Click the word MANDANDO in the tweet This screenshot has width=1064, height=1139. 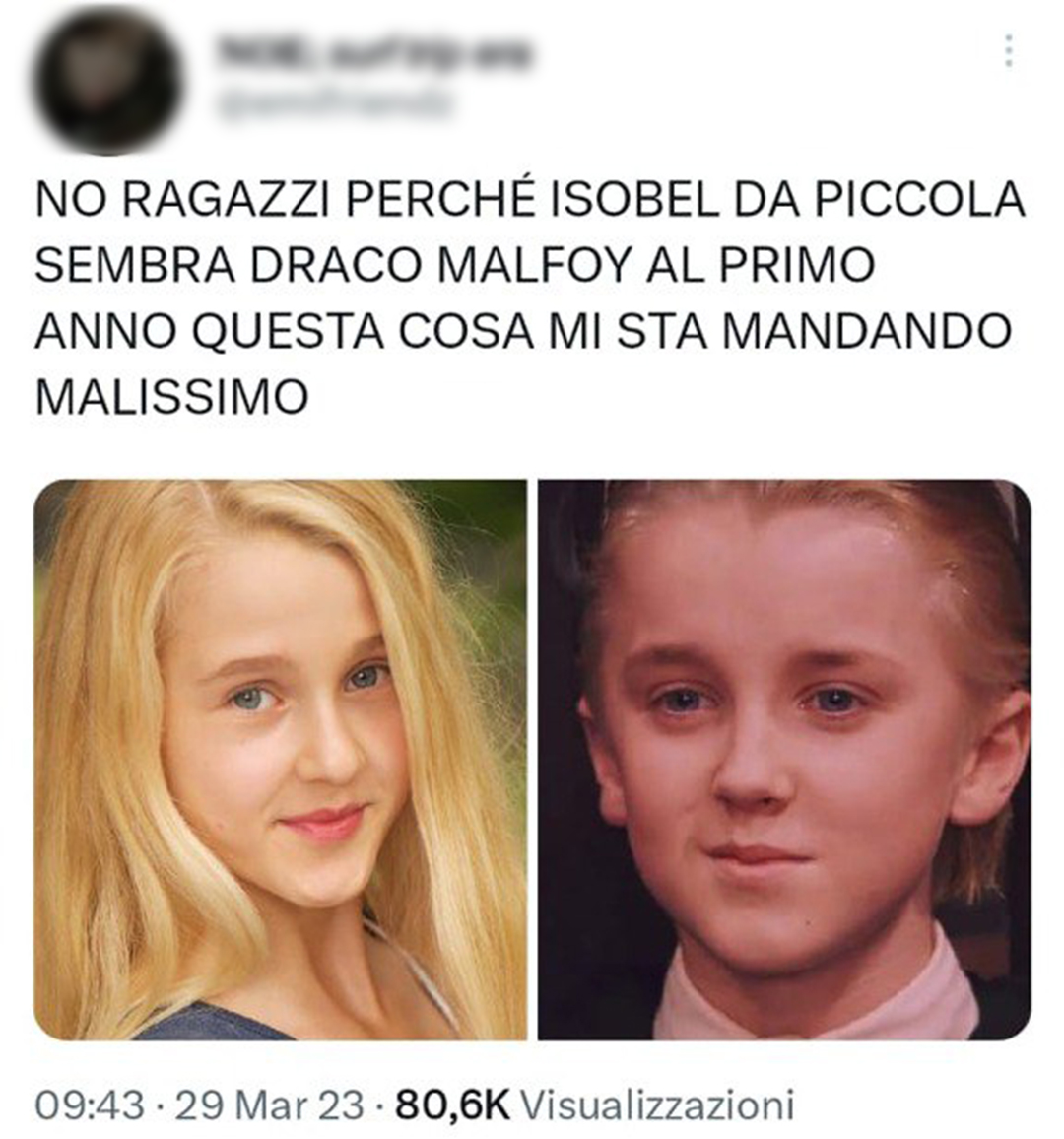(867, 330)
